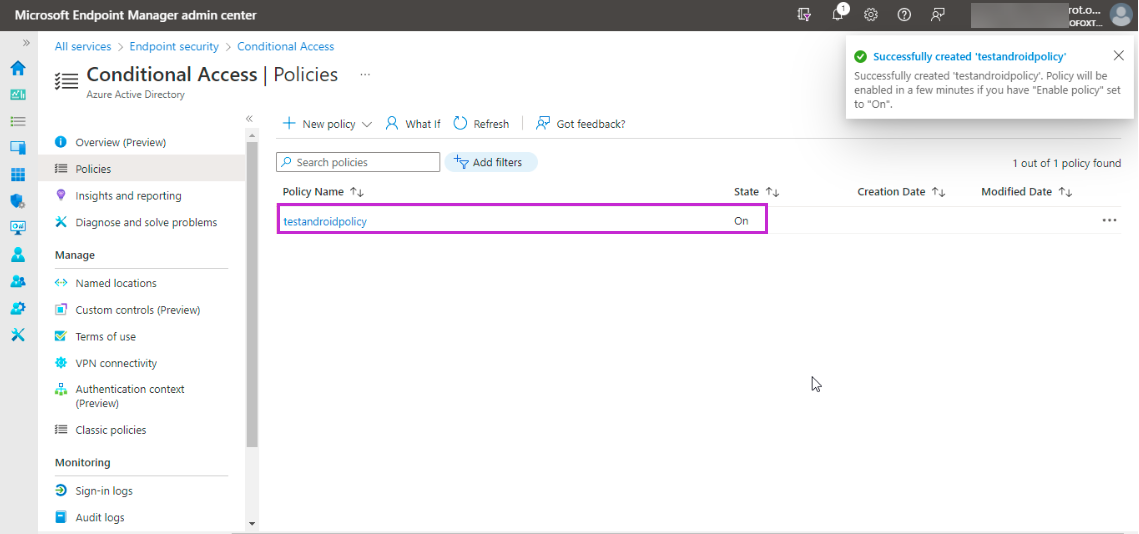Screen dimensions: 1139x534
Task: Open the settings gear in header
Action: tap(871, 15)
